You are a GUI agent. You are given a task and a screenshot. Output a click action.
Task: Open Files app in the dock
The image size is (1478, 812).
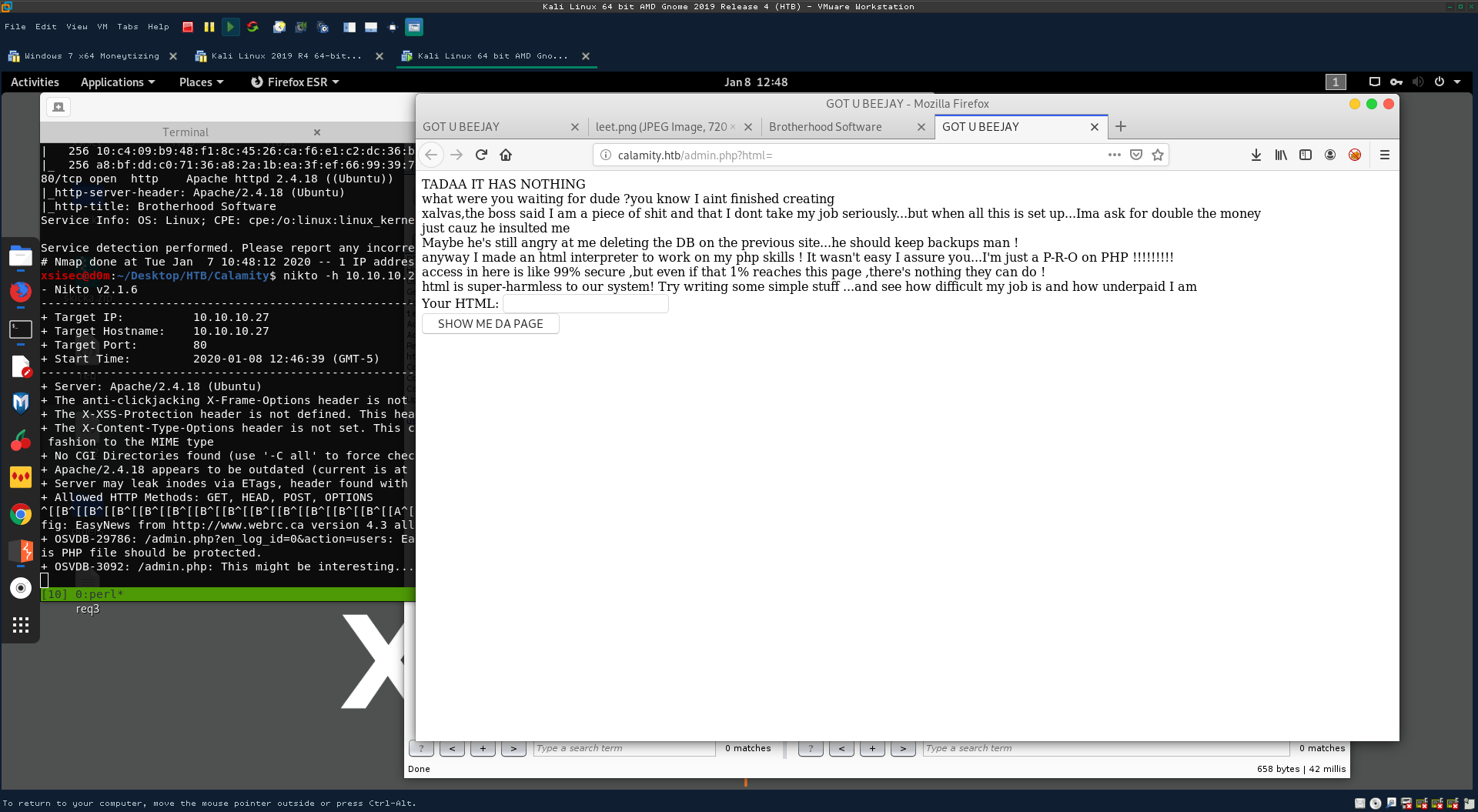pos(21,256)
